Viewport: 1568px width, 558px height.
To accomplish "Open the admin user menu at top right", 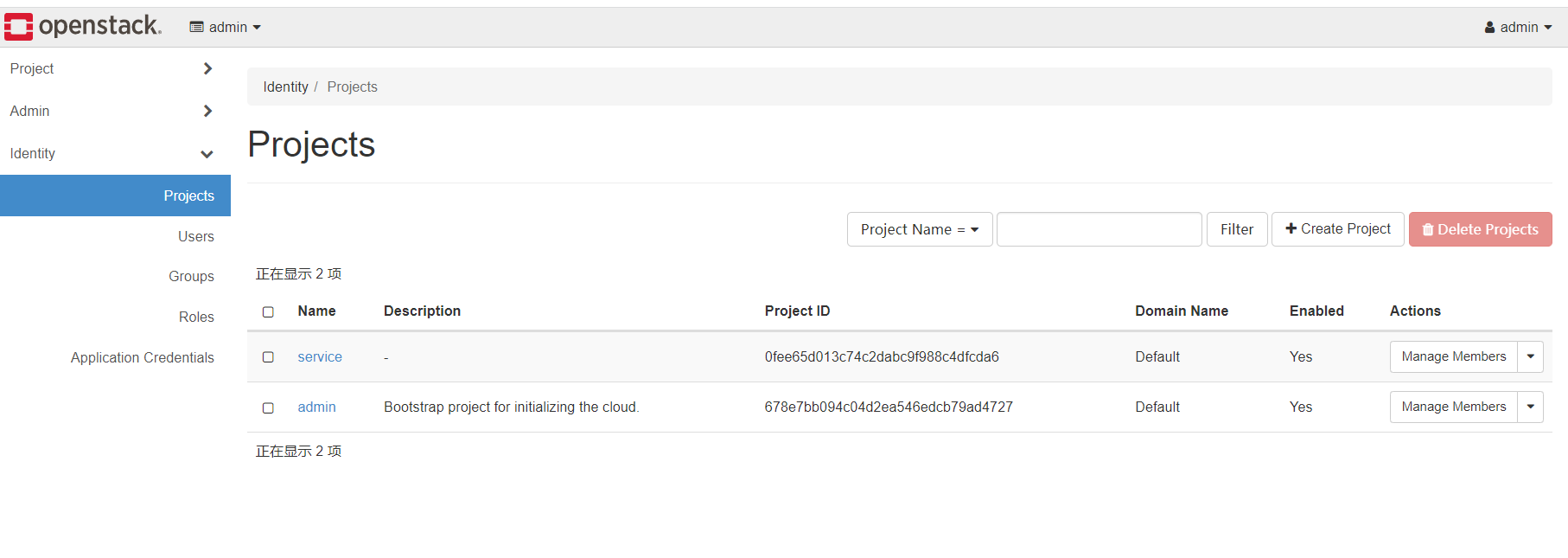I will (x=1518, y=27).
